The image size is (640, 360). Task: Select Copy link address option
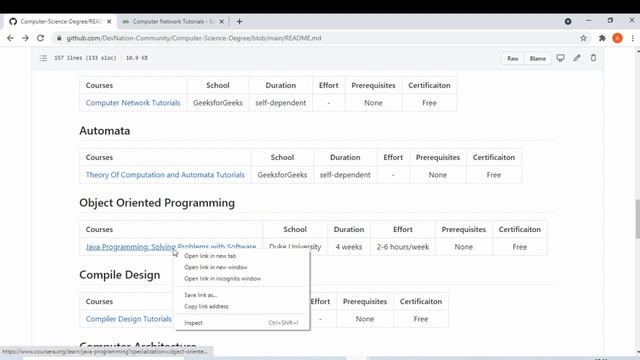tap(206, 306)
